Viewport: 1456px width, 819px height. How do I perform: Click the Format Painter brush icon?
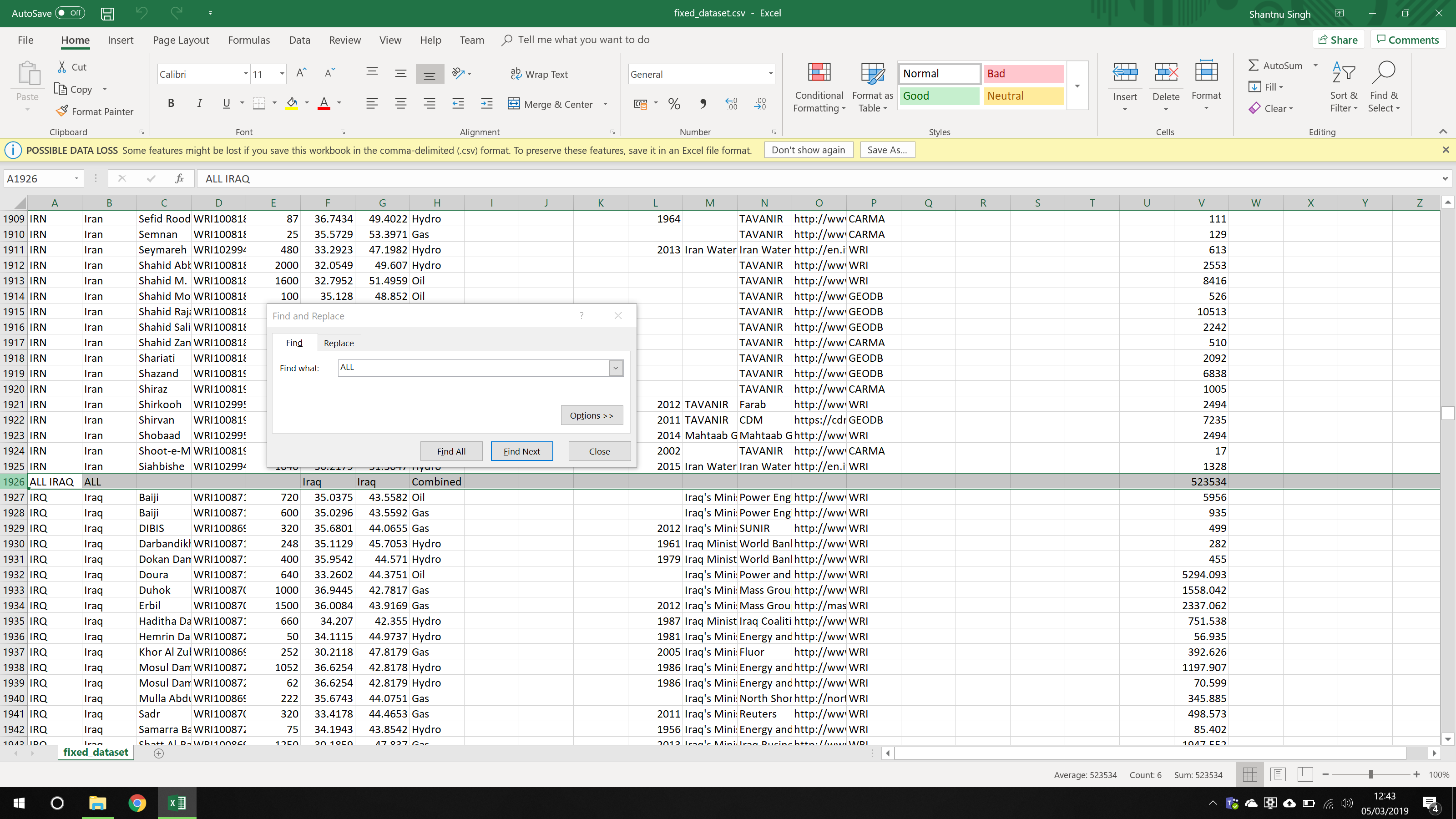pos(62,111)
